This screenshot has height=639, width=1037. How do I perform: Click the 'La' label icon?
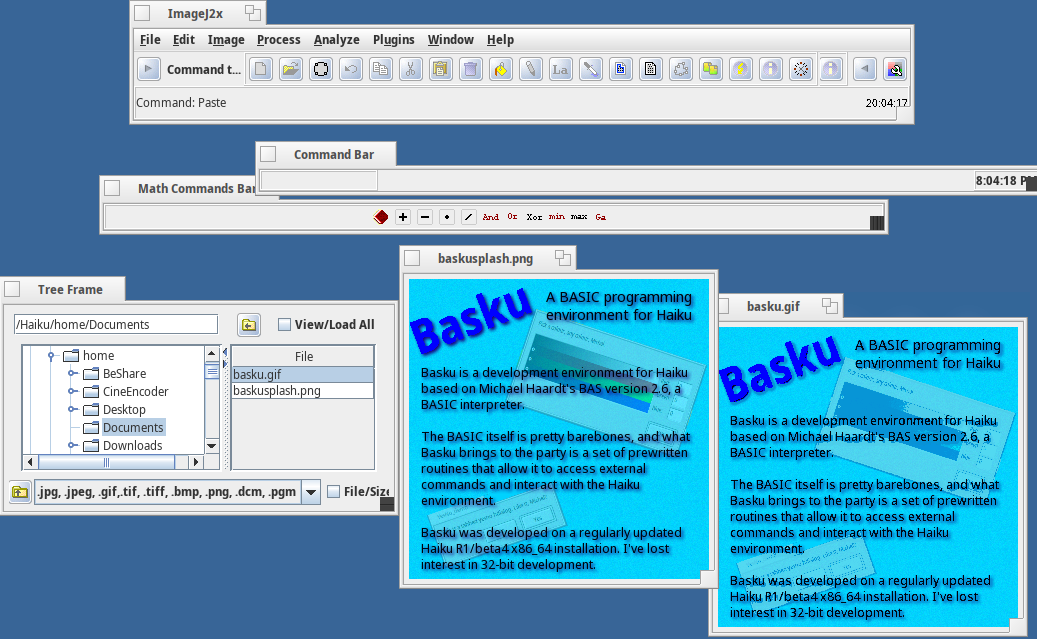(x=560, y=69)
